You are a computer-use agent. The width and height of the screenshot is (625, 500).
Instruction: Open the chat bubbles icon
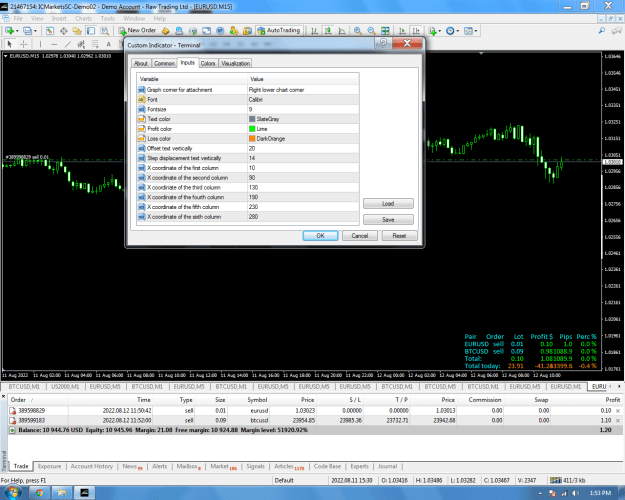click(617, 31)
